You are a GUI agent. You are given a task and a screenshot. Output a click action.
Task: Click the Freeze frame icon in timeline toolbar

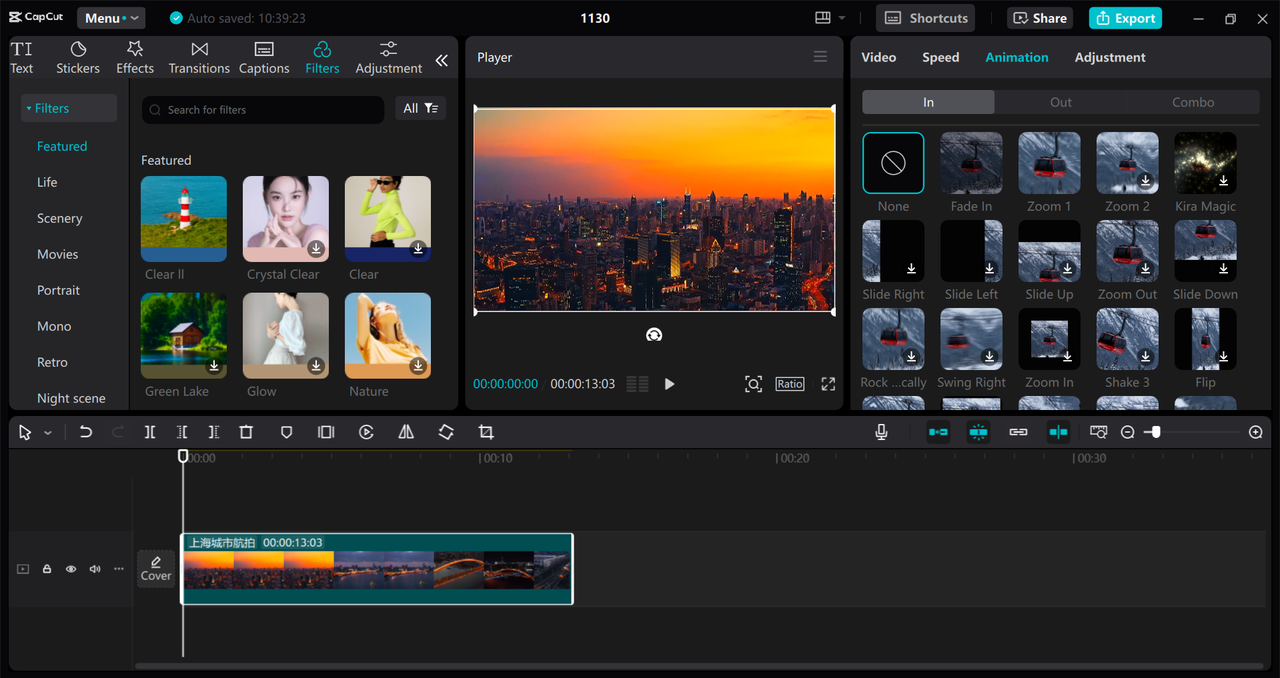326,432
